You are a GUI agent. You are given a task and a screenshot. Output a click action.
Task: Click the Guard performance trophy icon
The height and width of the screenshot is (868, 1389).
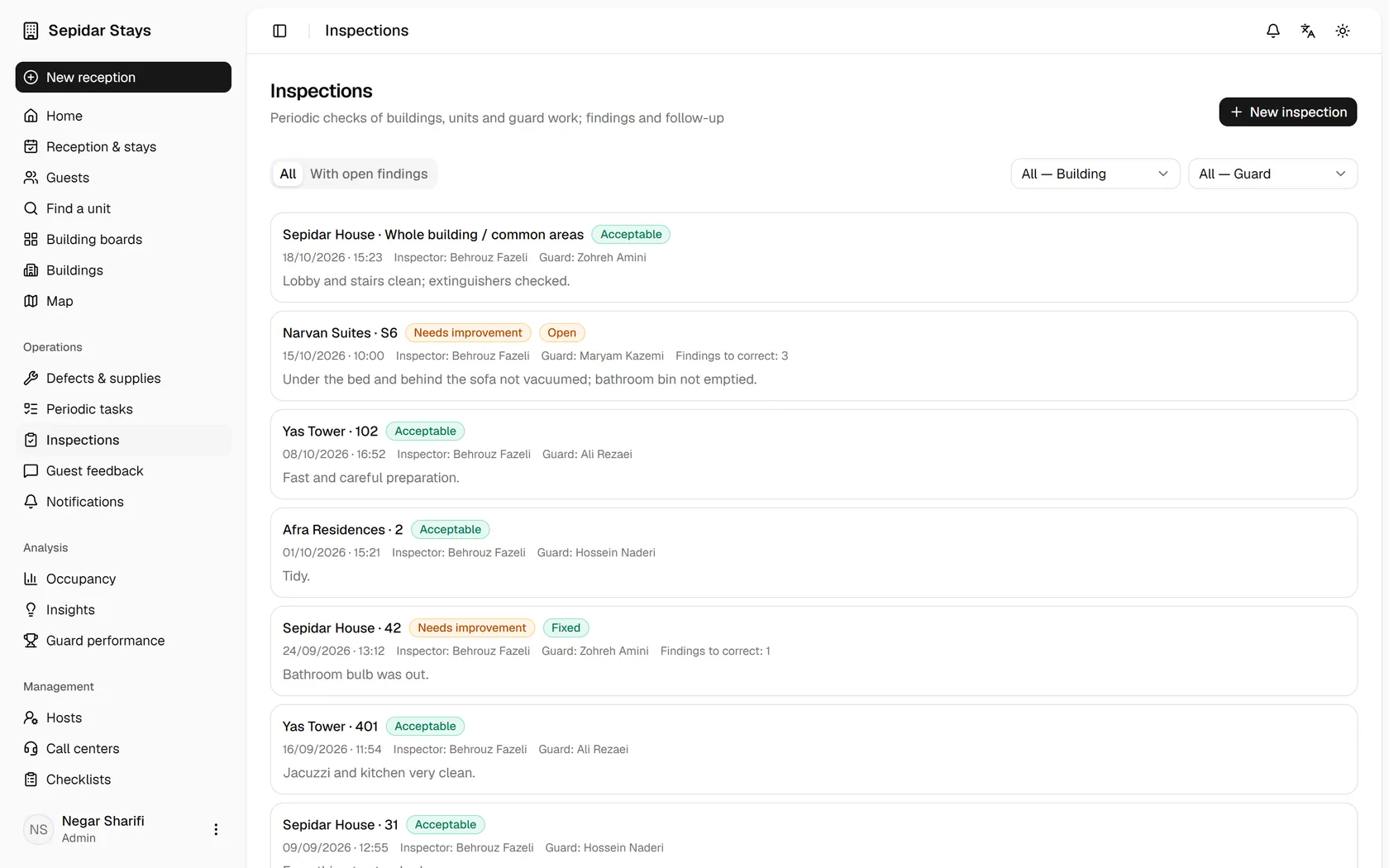point(31,641)
